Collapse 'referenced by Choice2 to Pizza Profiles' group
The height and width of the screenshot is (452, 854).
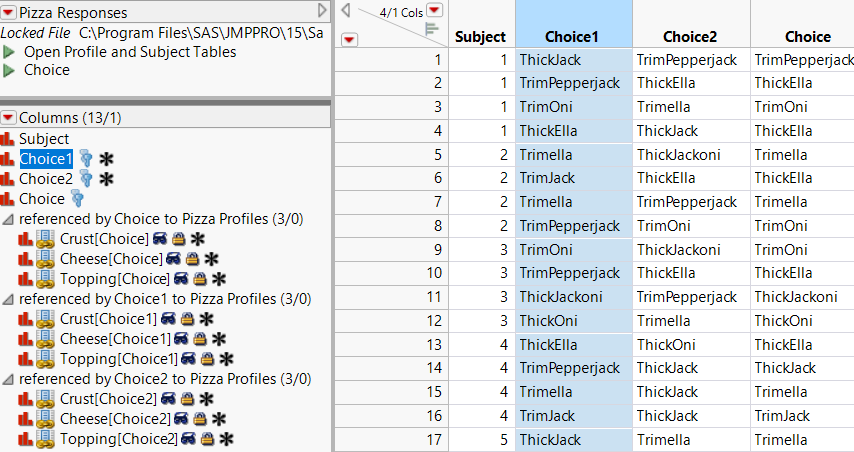9,379
